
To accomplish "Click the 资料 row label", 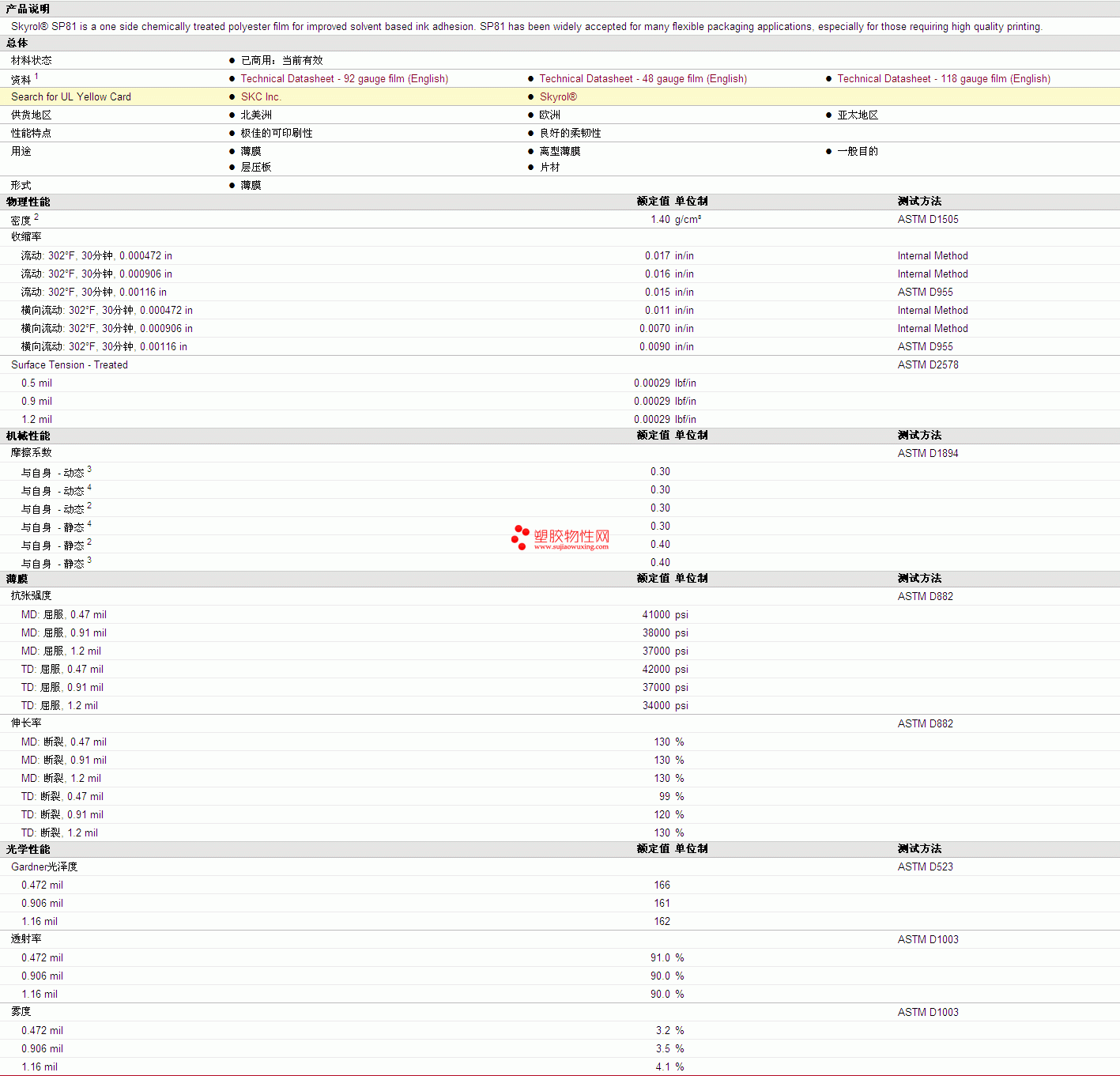I will click(x=21, y=80).
